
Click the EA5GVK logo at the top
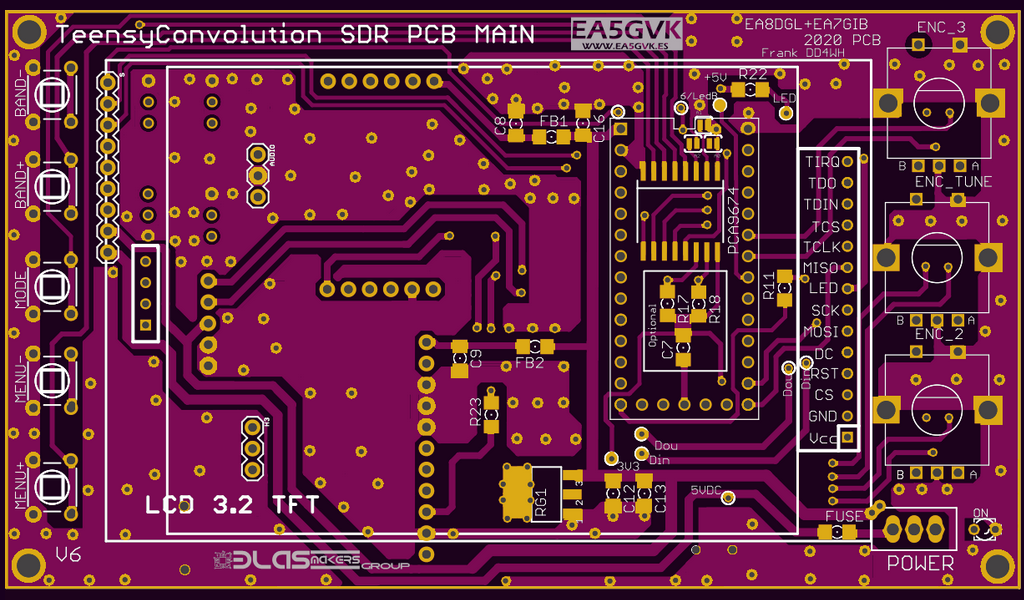coord(626,34)
